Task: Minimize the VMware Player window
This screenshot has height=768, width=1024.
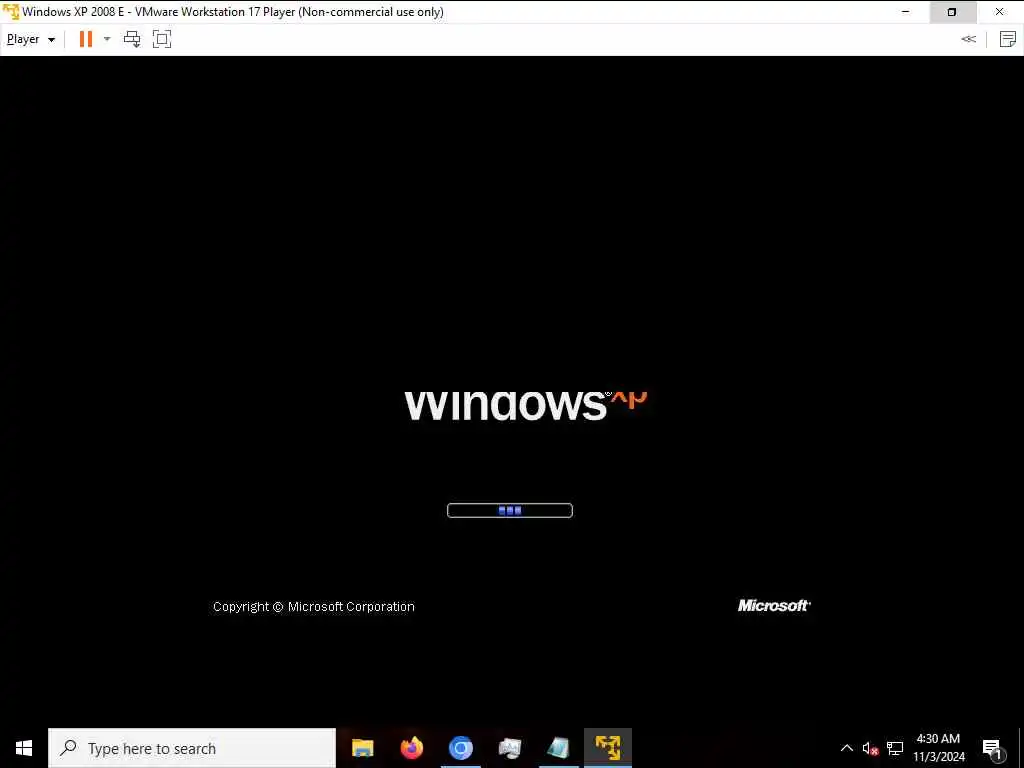Action: tap(905, 12)
